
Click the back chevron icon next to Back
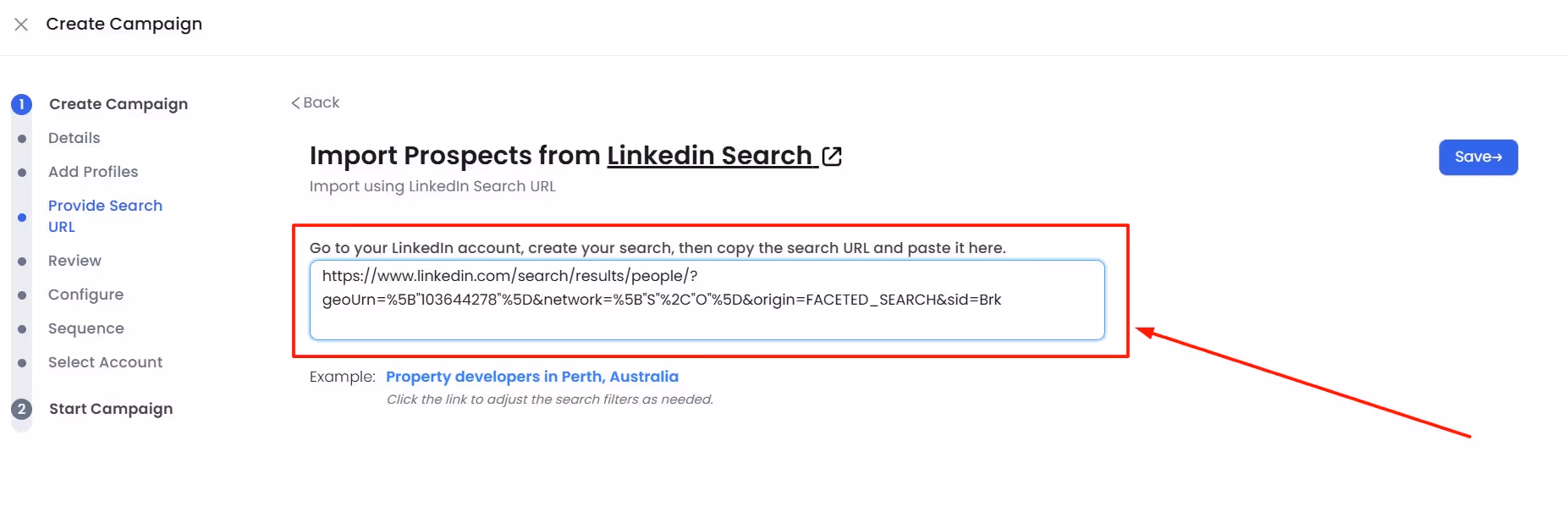click(295, 102)
